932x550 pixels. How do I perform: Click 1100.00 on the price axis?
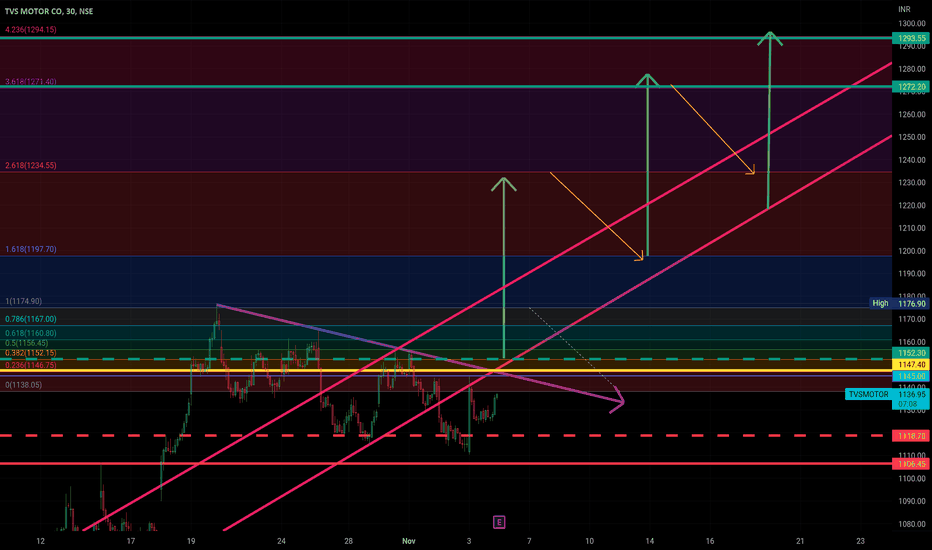coord(912,479)
